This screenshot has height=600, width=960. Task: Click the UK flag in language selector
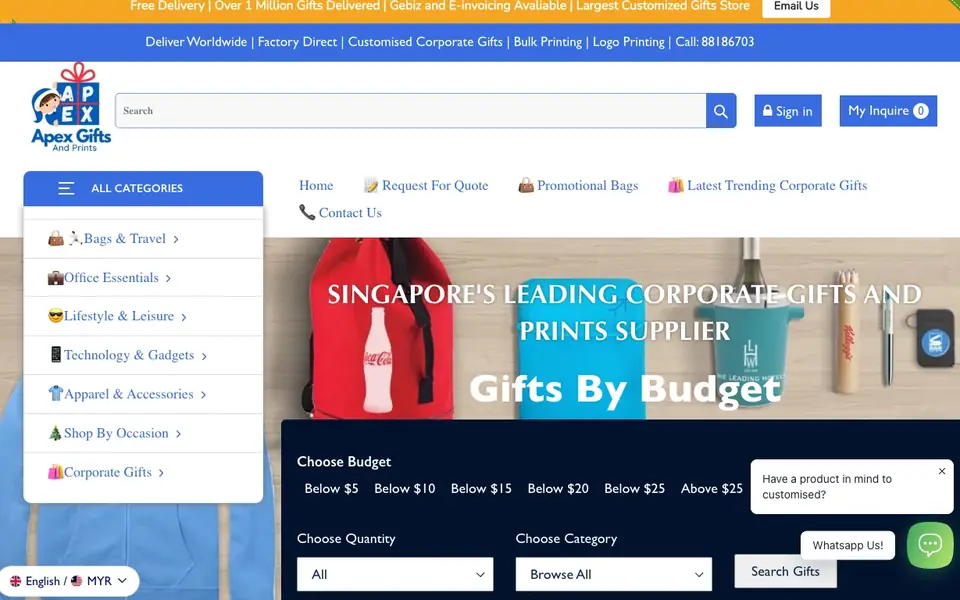click(x=15, y=581)
